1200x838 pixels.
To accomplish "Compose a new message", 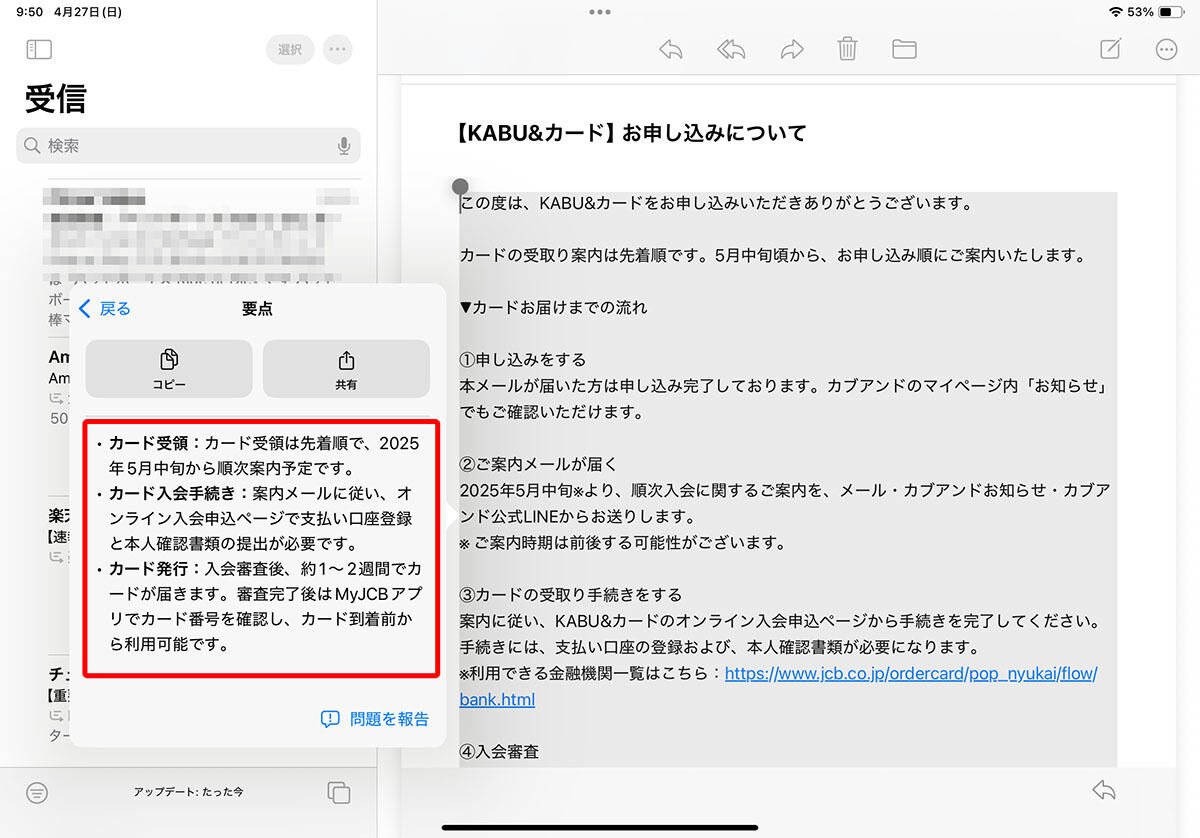I will (1110, 49).
